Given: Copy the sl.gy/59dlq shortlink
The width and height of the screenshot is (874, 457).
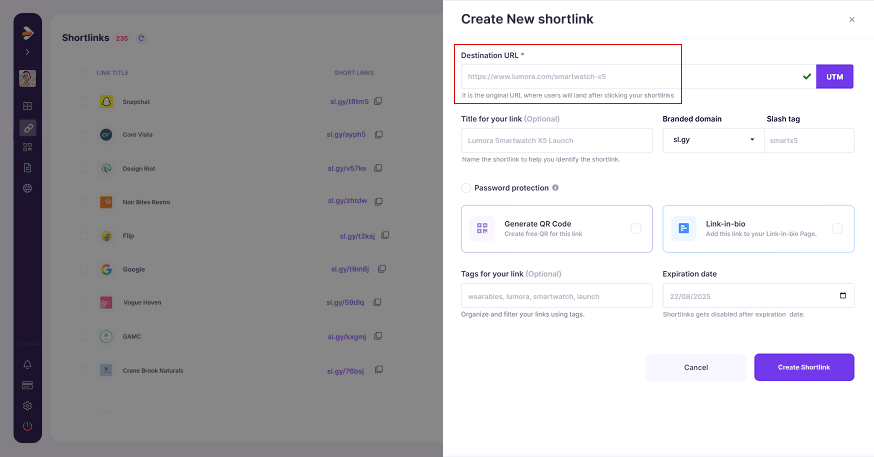Looking at the screenshot, I should click(377, 302).
